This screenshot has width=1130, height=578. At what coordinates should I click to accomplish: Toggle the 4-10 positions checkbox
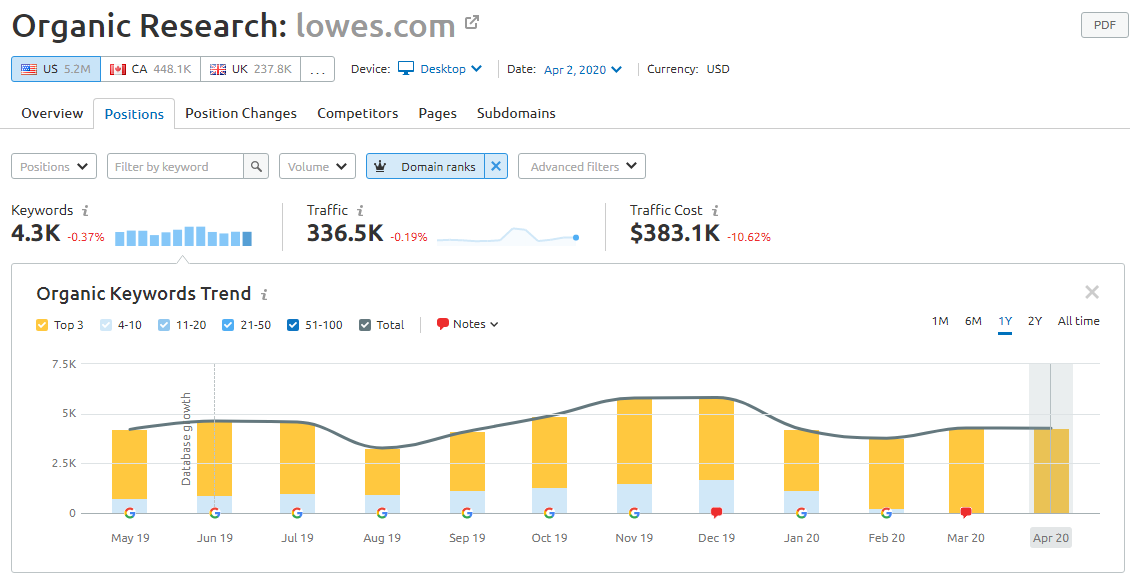click(106, 325)
